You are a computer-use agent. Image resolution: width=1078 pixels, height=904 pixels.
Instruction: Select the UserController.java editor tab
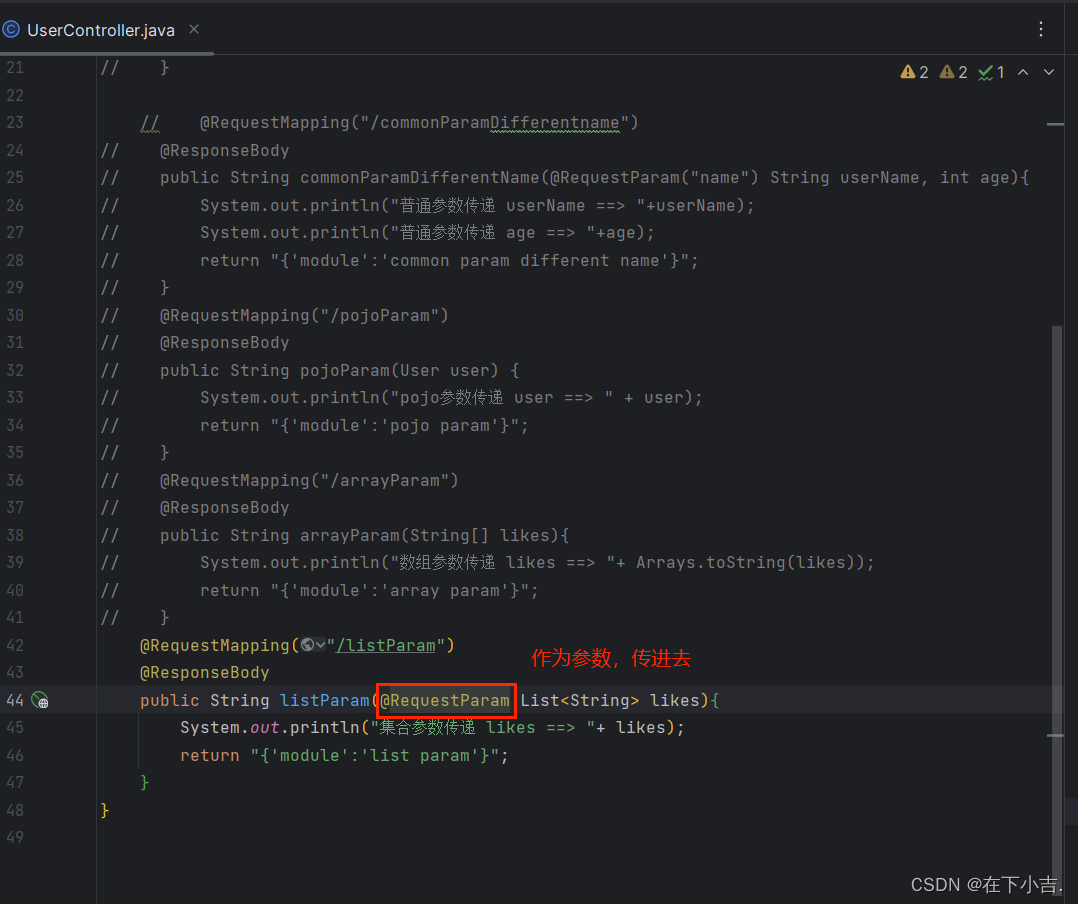(x=100, y=30)
